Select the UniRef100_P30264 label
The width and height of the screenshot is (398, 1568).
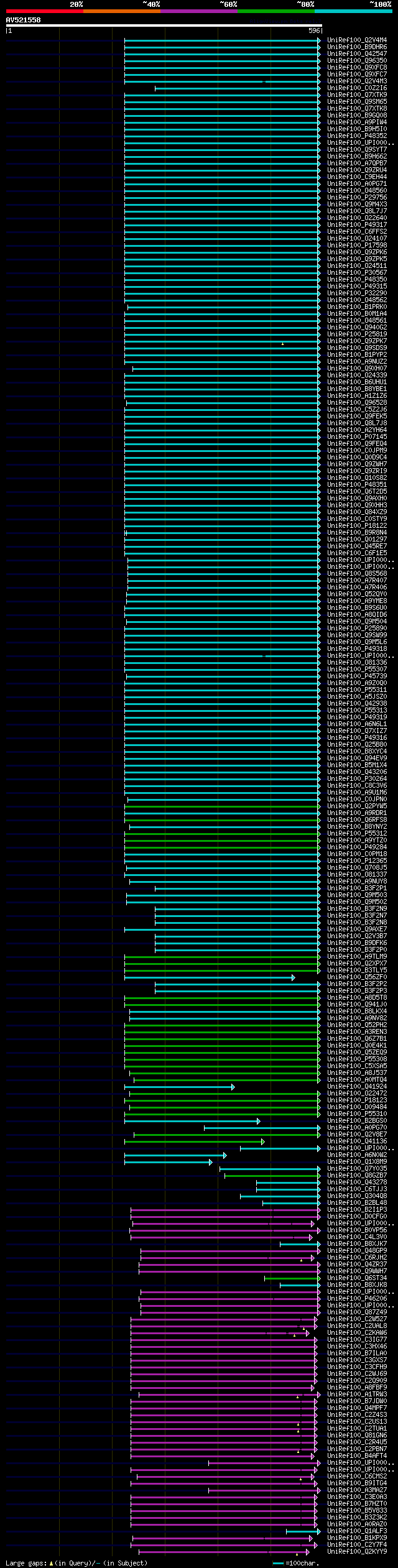click(357, 779)
